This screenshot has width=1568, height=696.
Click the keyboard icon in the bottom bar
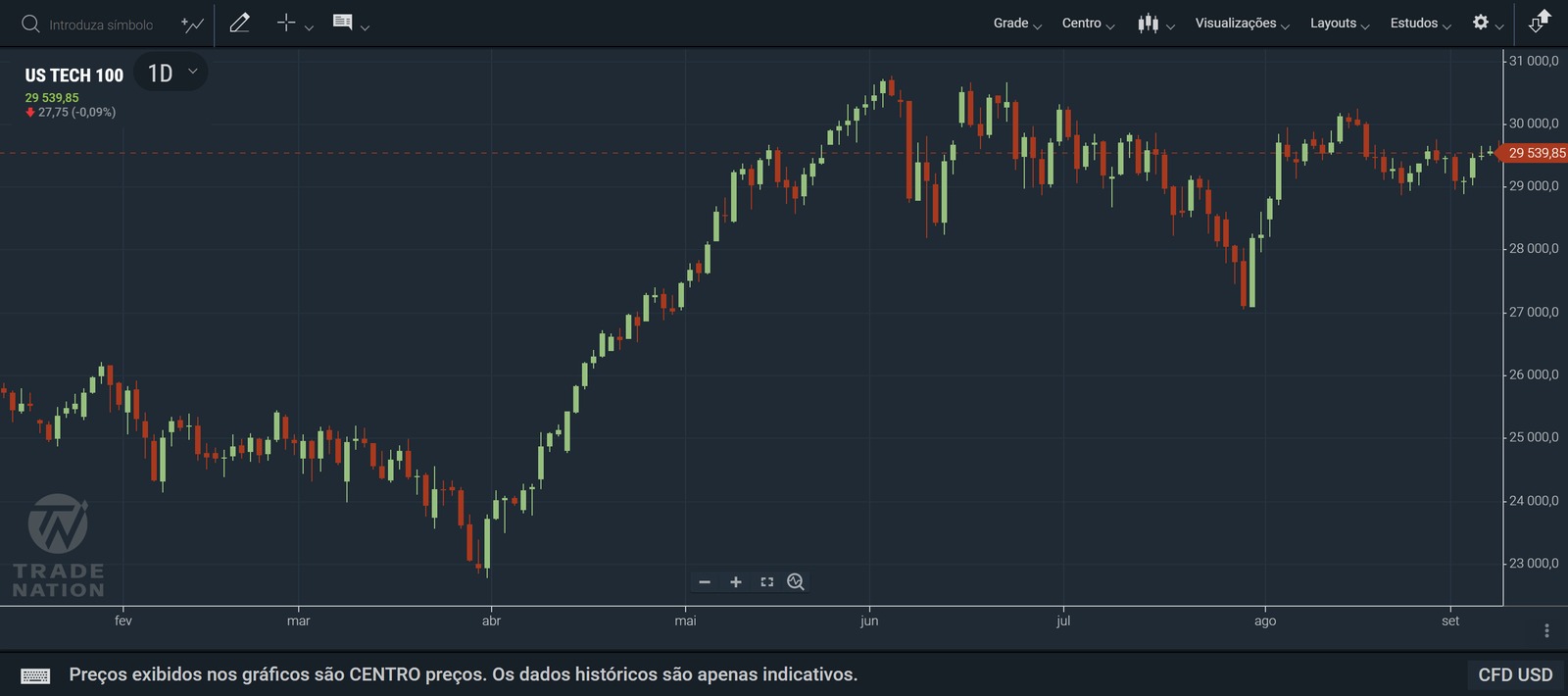pyautogui.click(x=35, y=675)
